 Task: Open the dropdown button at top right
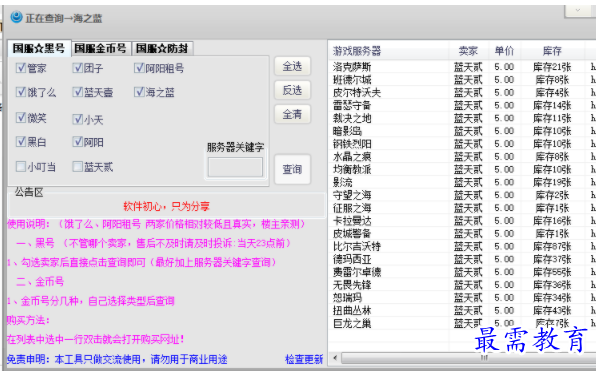click(x=578, y=10)
